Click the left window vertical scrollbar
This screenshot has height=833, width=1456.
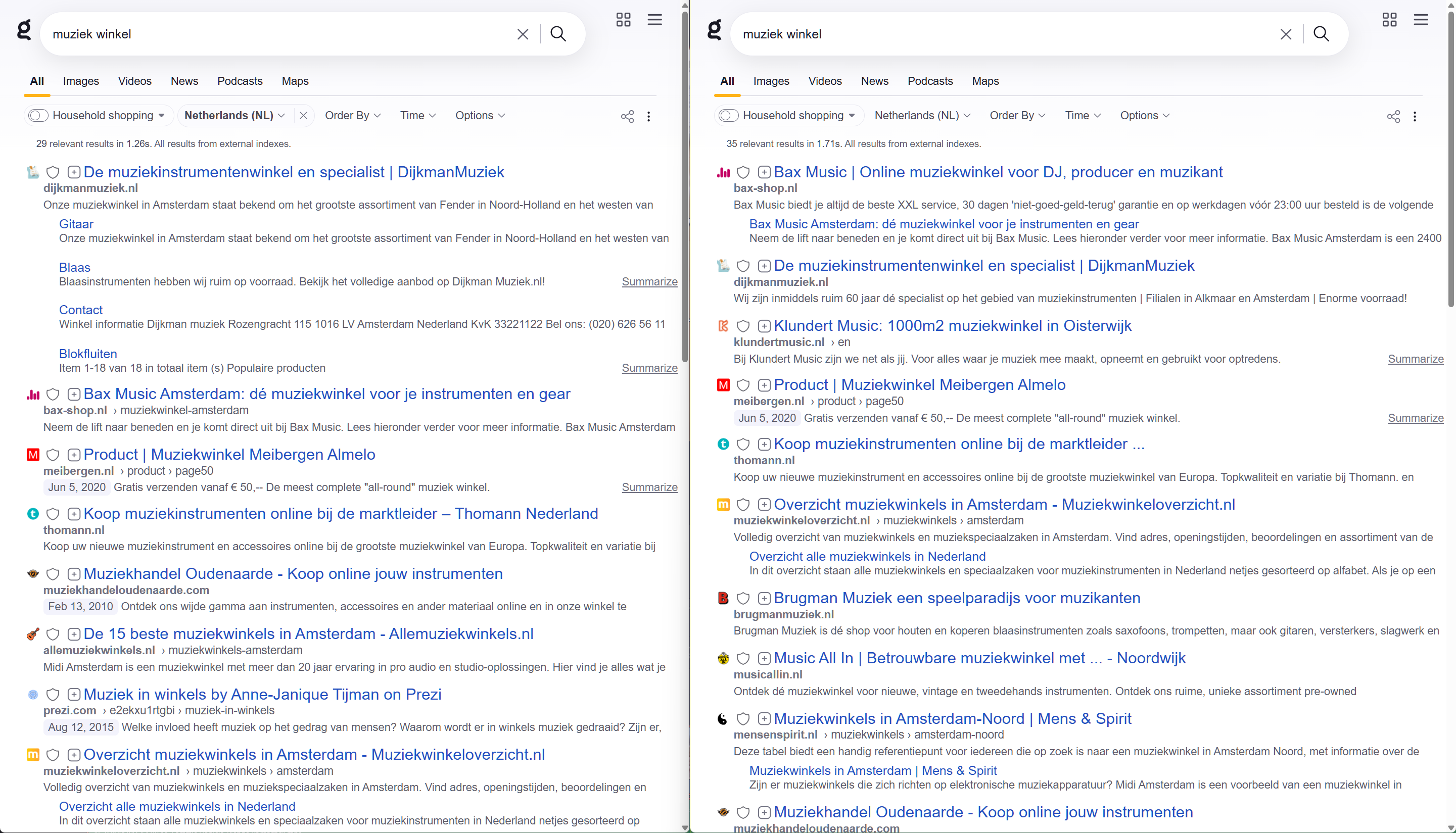click(684, 186)
